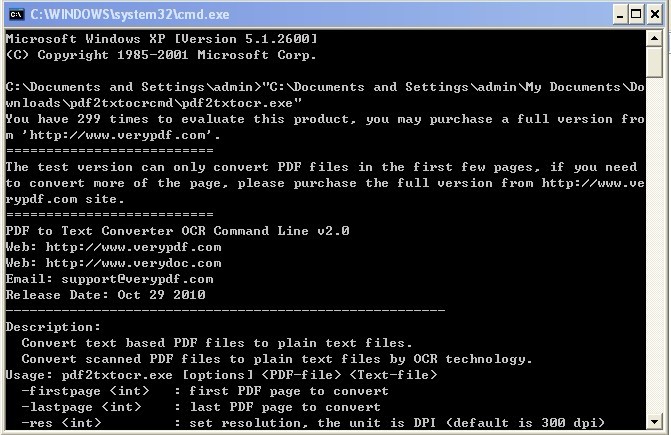The width and height of the screenshot is (671, 435).
Task: Click the http://www.verydoc.com web address
Action: (x=134, y=263)
